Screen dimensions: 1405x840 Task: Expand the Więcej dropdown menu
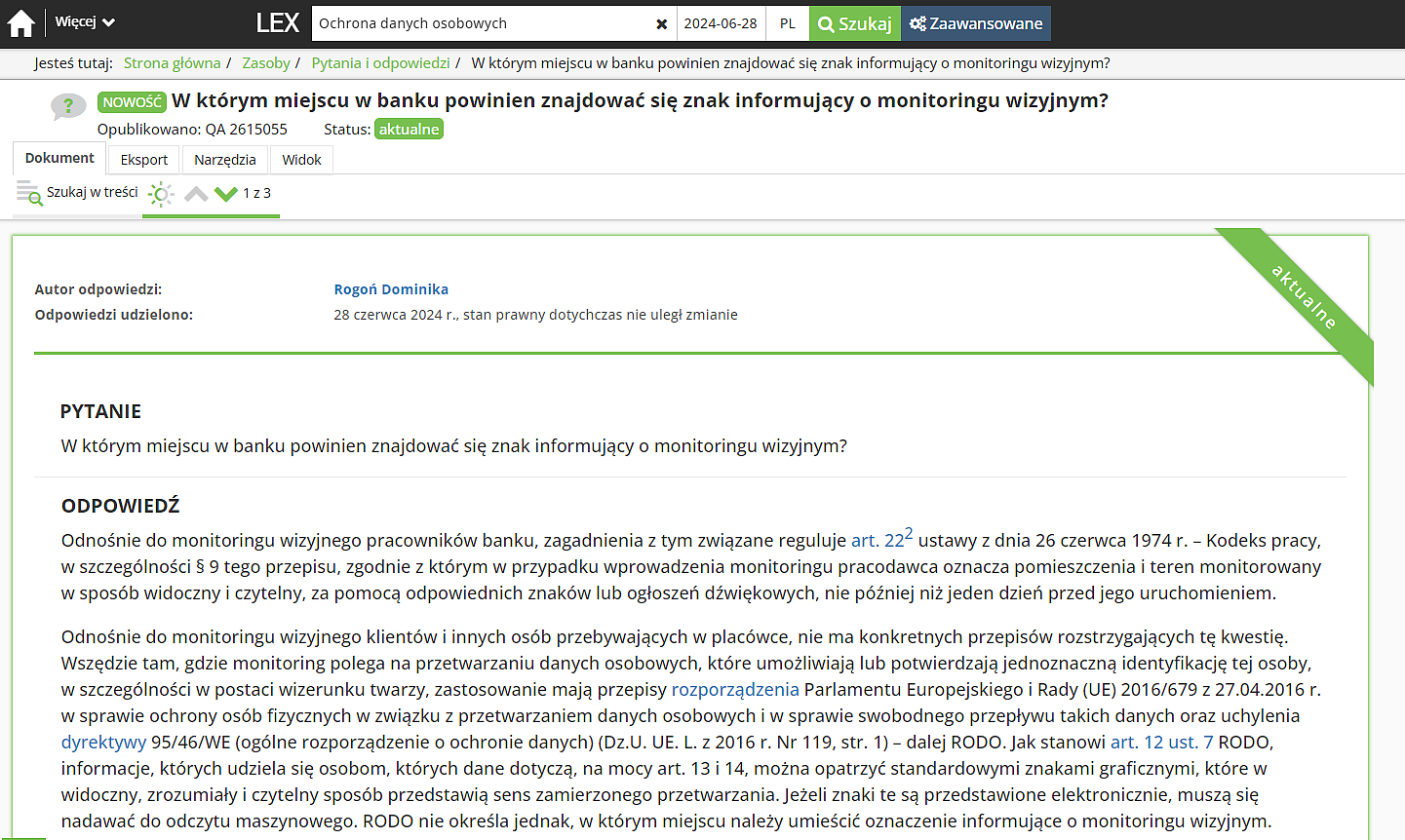coord(85,22)
